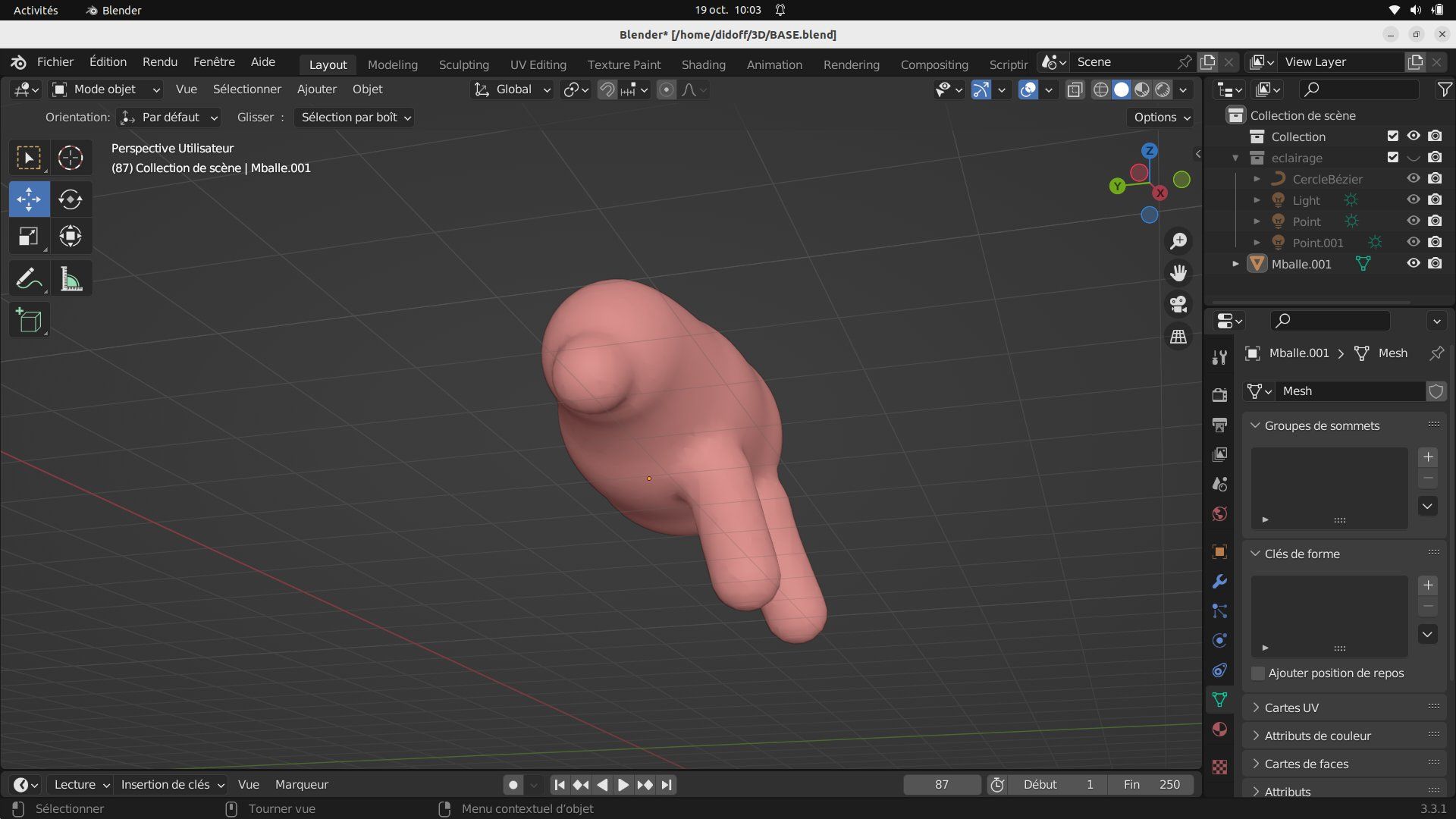Viewport: 1456px width, 819px height.
Task: Hide Mballe.001 in viewport
Action: pyautogui.click(x=1414, y=263)
